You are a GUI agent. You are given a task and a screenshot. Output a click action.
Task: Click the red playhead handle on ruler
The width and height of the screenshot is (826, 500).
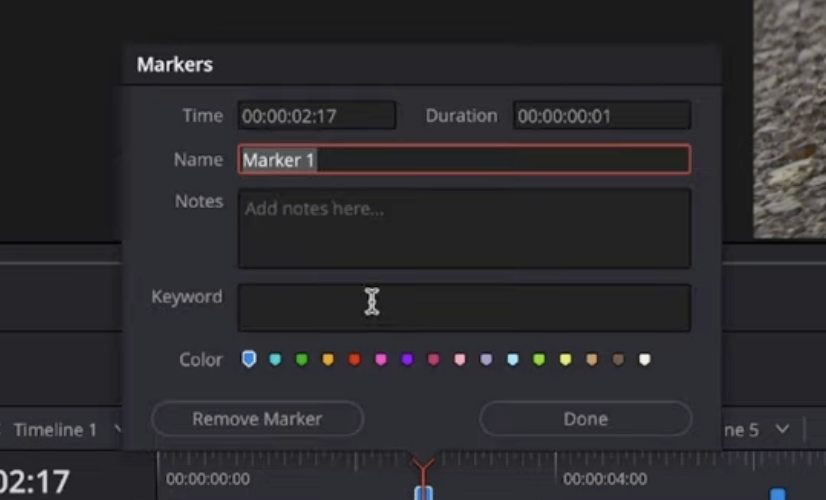pos(423,466)
